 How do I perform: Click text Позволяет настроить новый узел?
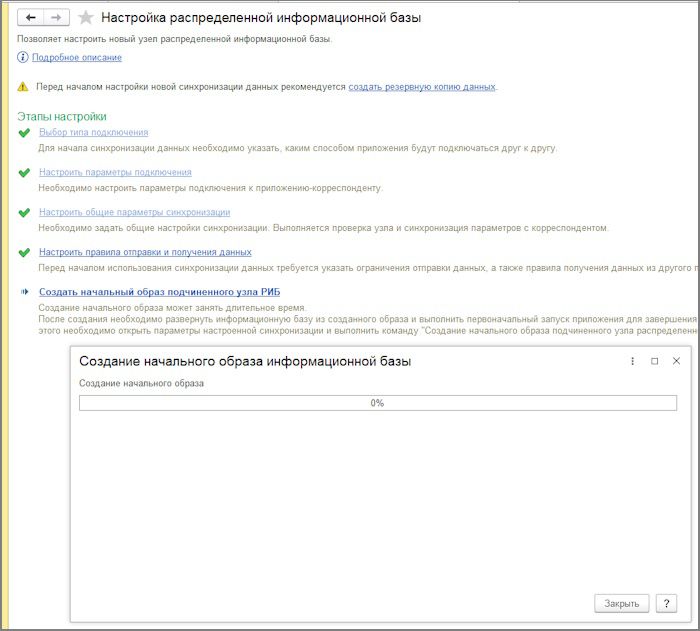coord(175,39)
